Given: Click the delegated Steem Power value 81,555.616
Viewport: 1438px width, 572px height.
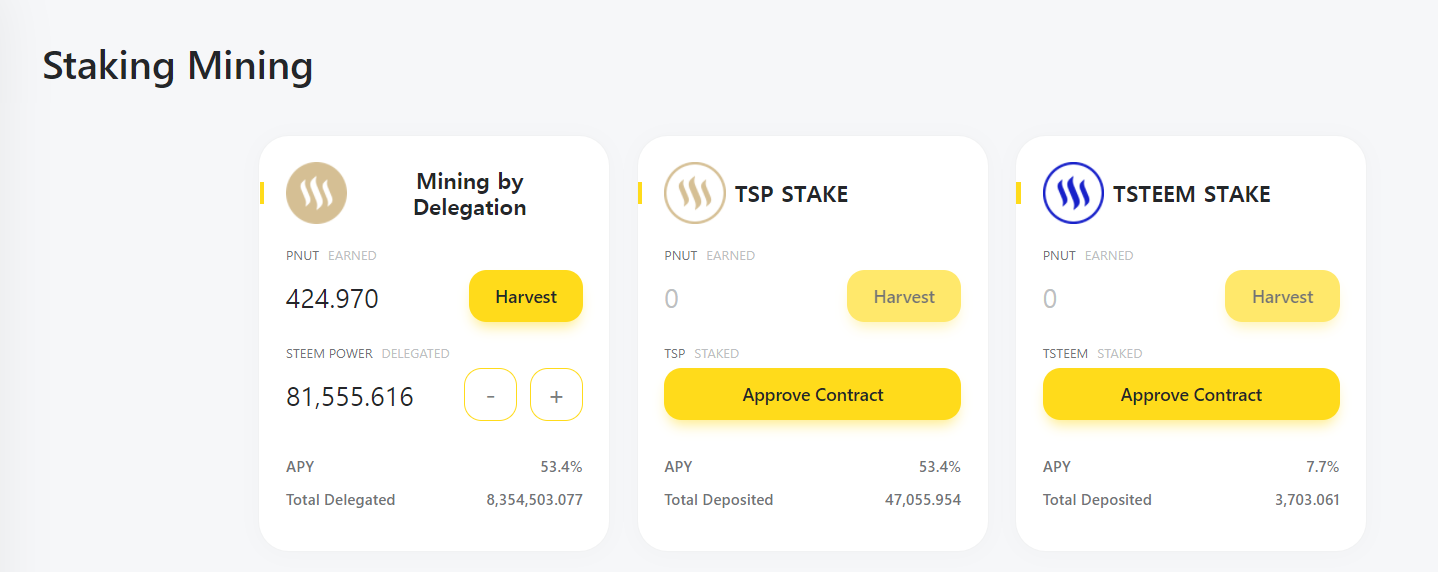Looking at the screenshot, I should click(x=350, y=397).
